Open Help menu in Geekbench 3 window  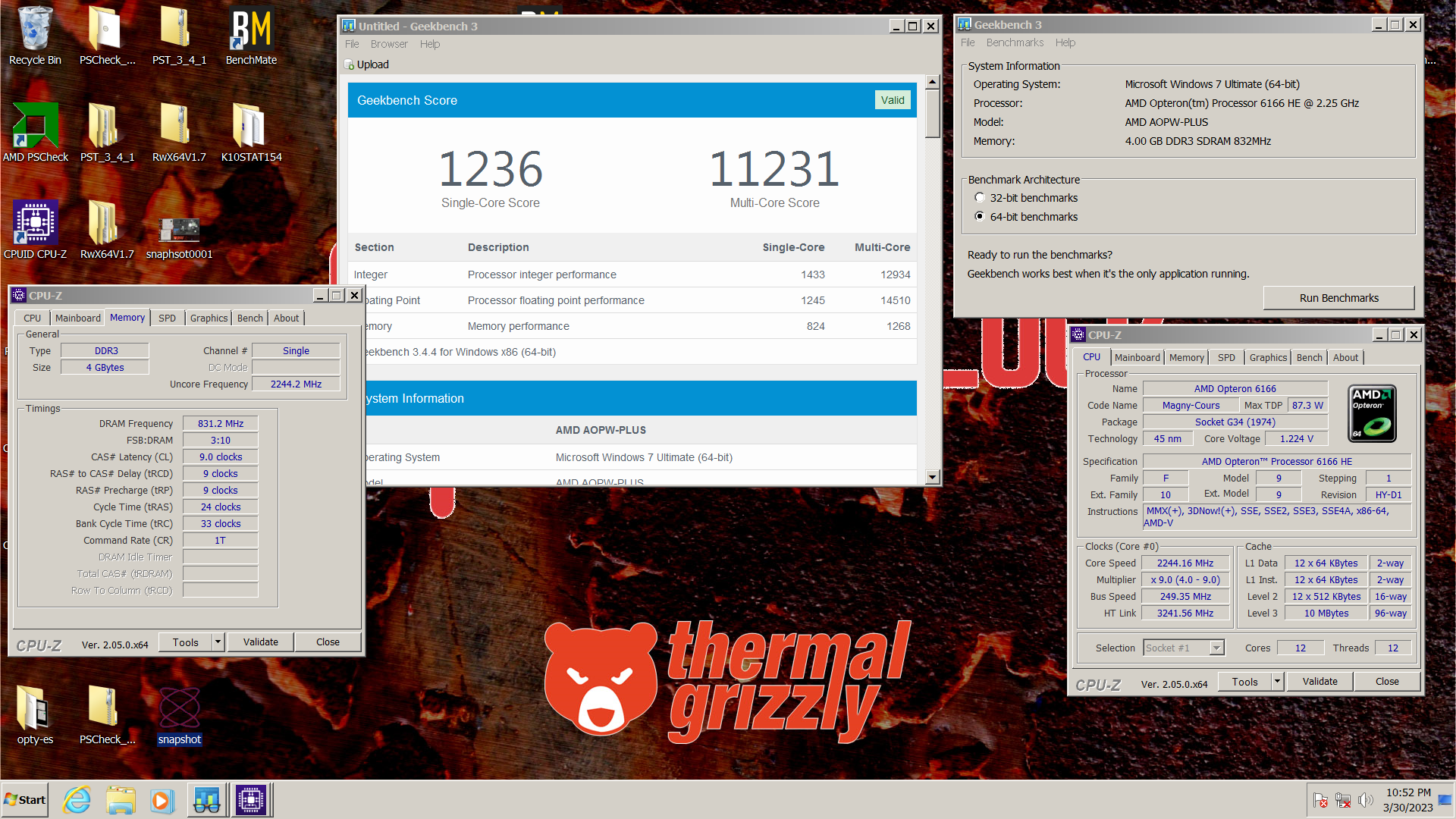(x=1065, y=42)
